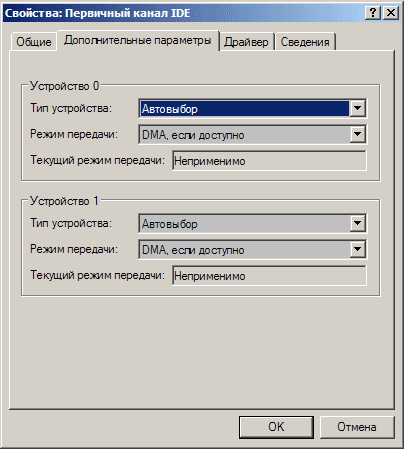This screenshot has height=449, width=404.
Task: Click Неприменимо field under Устройство 1
Action: click(269, 276)
